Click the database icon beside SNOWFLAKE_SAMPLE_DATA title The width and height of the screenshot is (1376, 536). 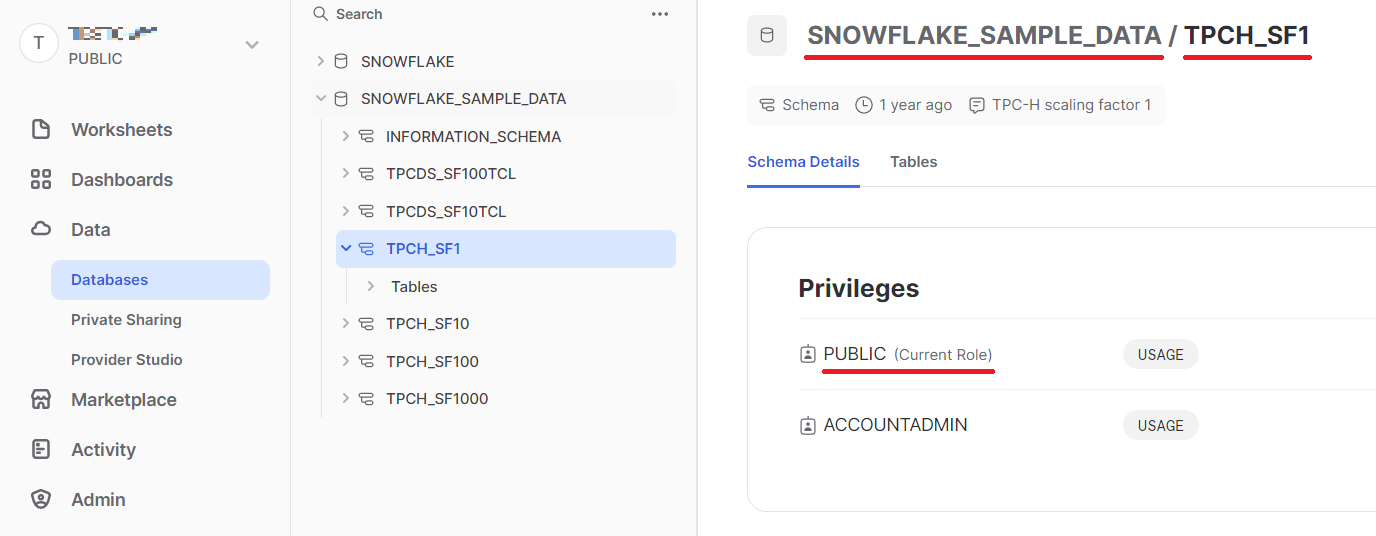767,35
